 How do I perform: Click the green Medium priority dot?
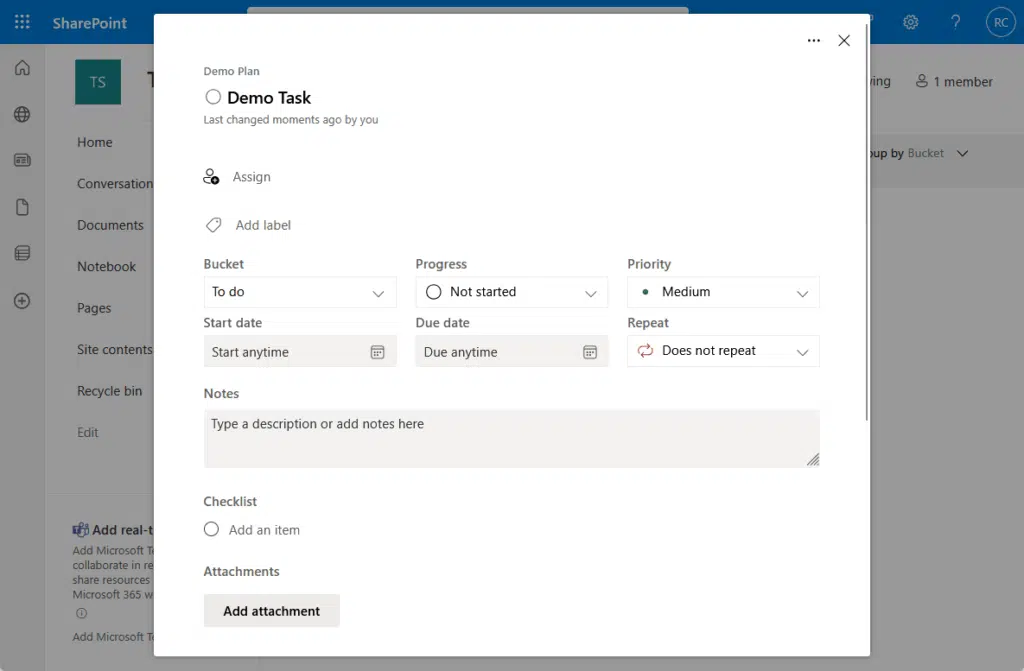coord(645,292)
